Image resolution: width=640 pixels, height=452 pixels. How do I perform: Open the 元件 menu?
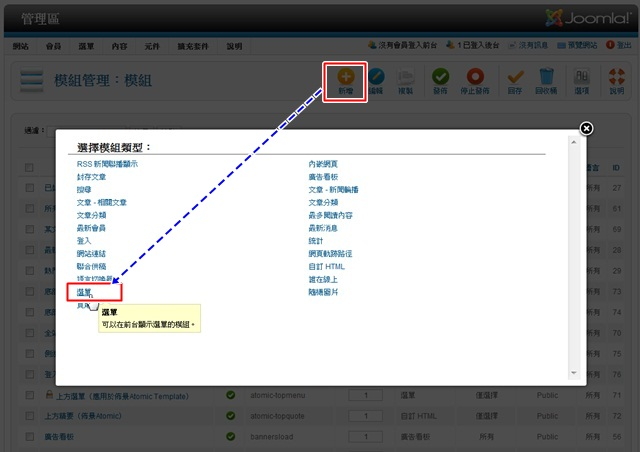[x=152, y=46]
